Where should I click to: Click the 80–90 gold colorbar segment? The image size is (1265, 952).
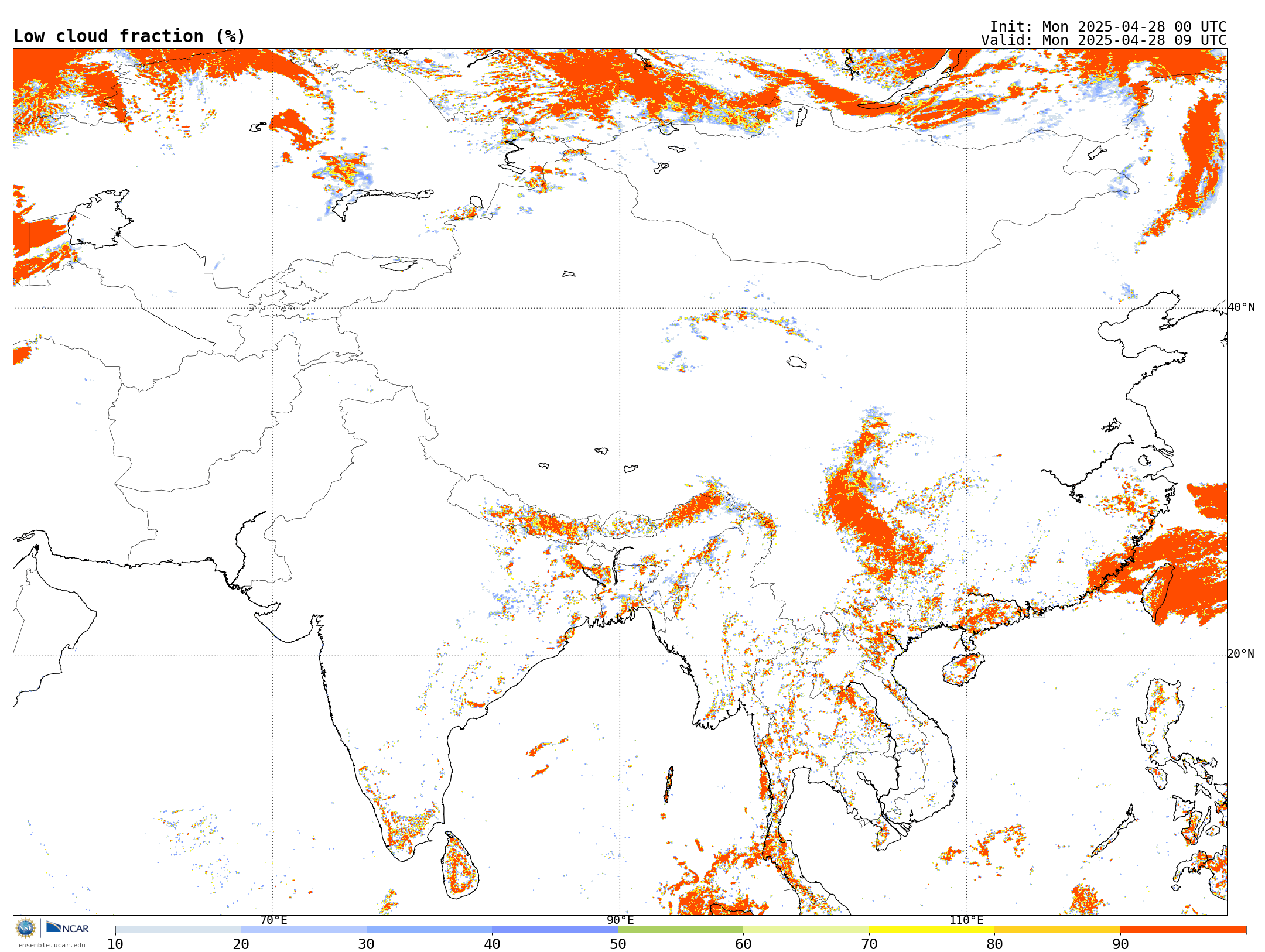pyautogui.click(x=1057, y=930)
